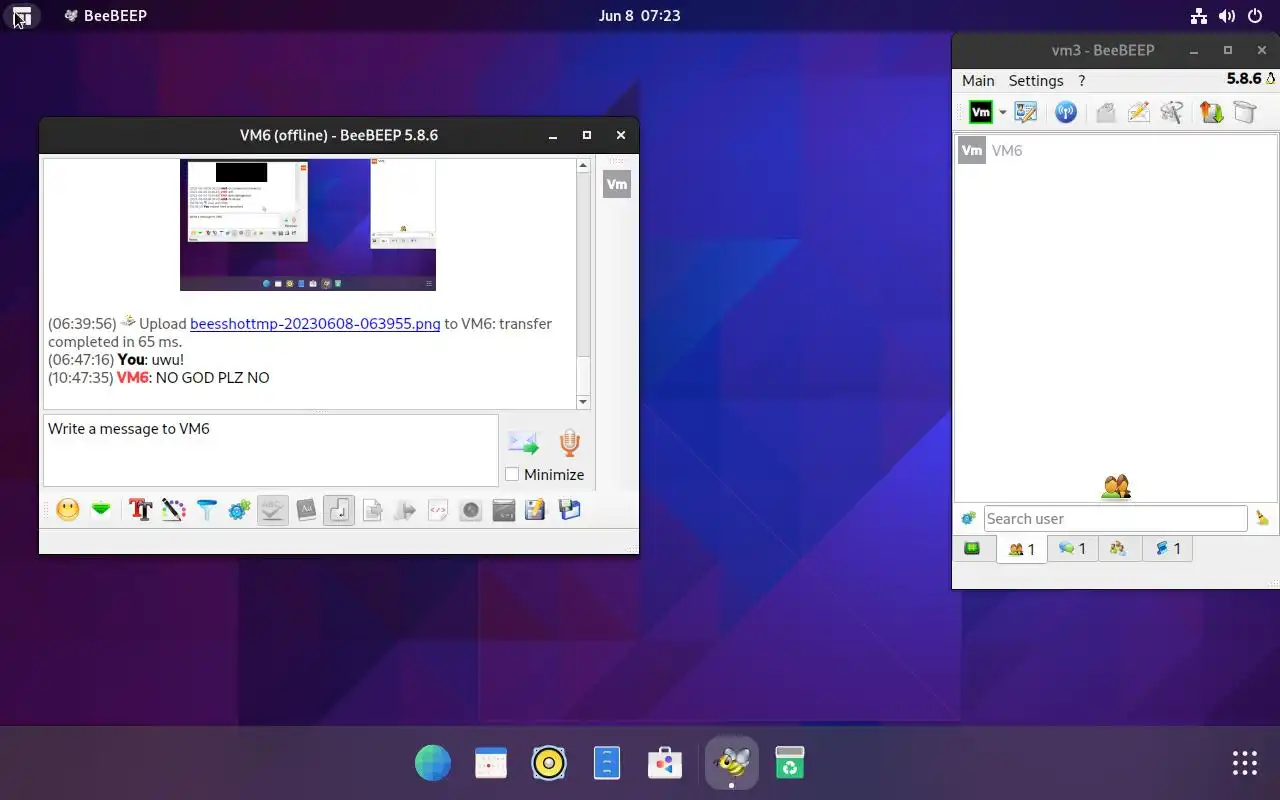The image size is (1280, 800).
Task: Open the volume speaker system tray icon
Action: coord(1226,16)
